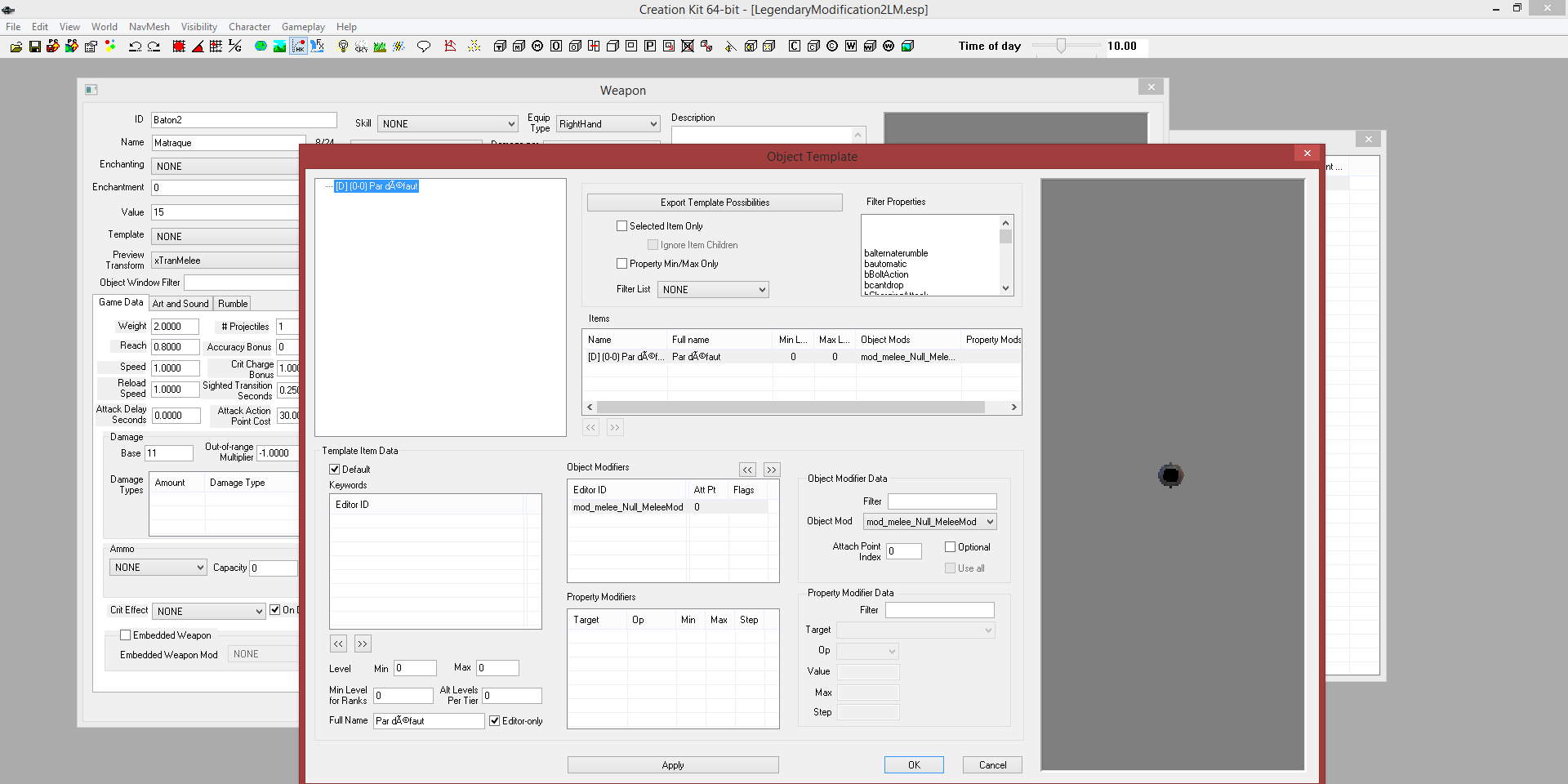The height and width of the screenshot is (784, 1568).
Task: Open the Equip Type RightHand dropdown
Action: click(x=608, y=124)
